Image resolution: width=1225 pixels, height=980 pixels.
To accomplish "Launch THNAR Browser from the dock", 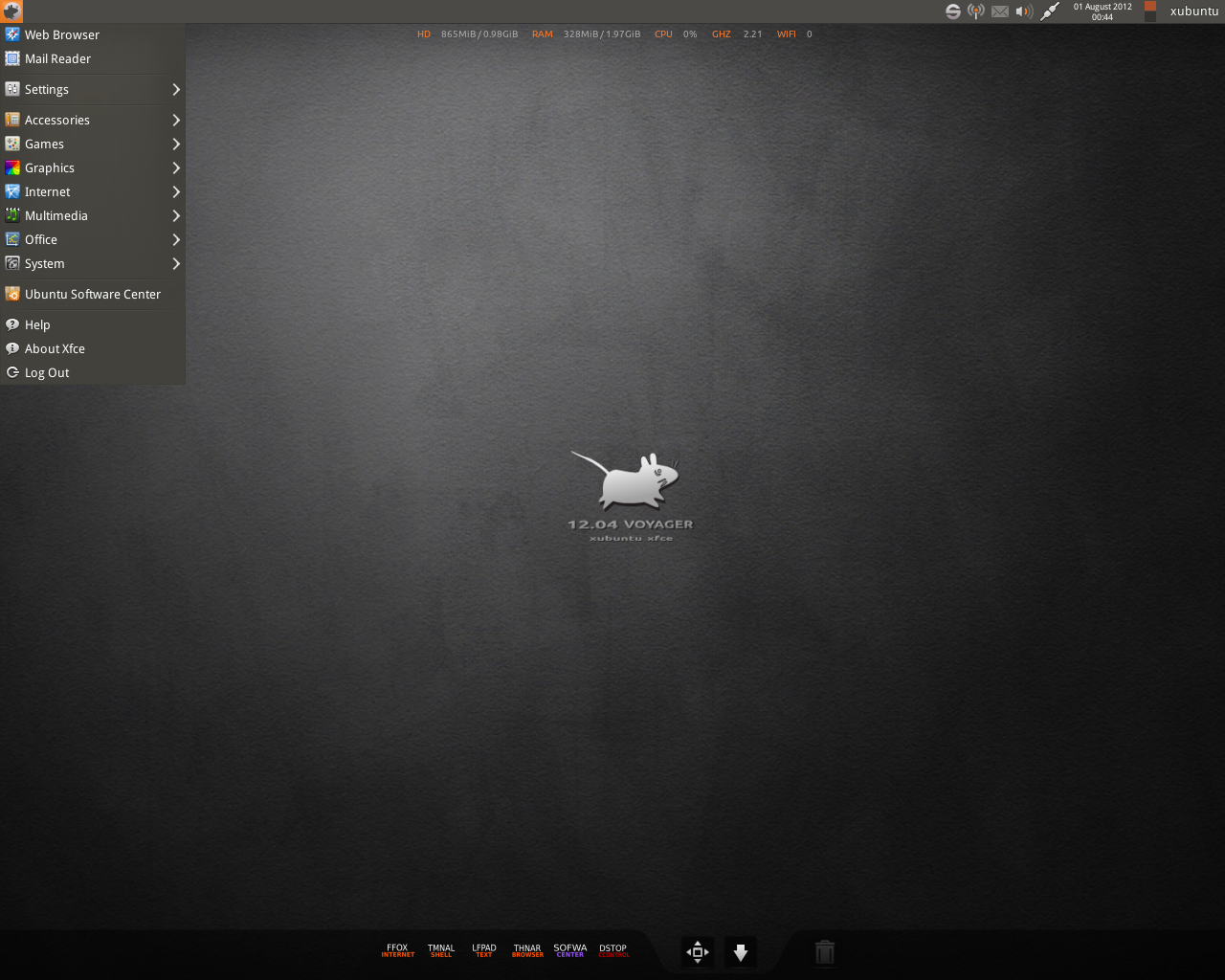I will tap(527, 950).
